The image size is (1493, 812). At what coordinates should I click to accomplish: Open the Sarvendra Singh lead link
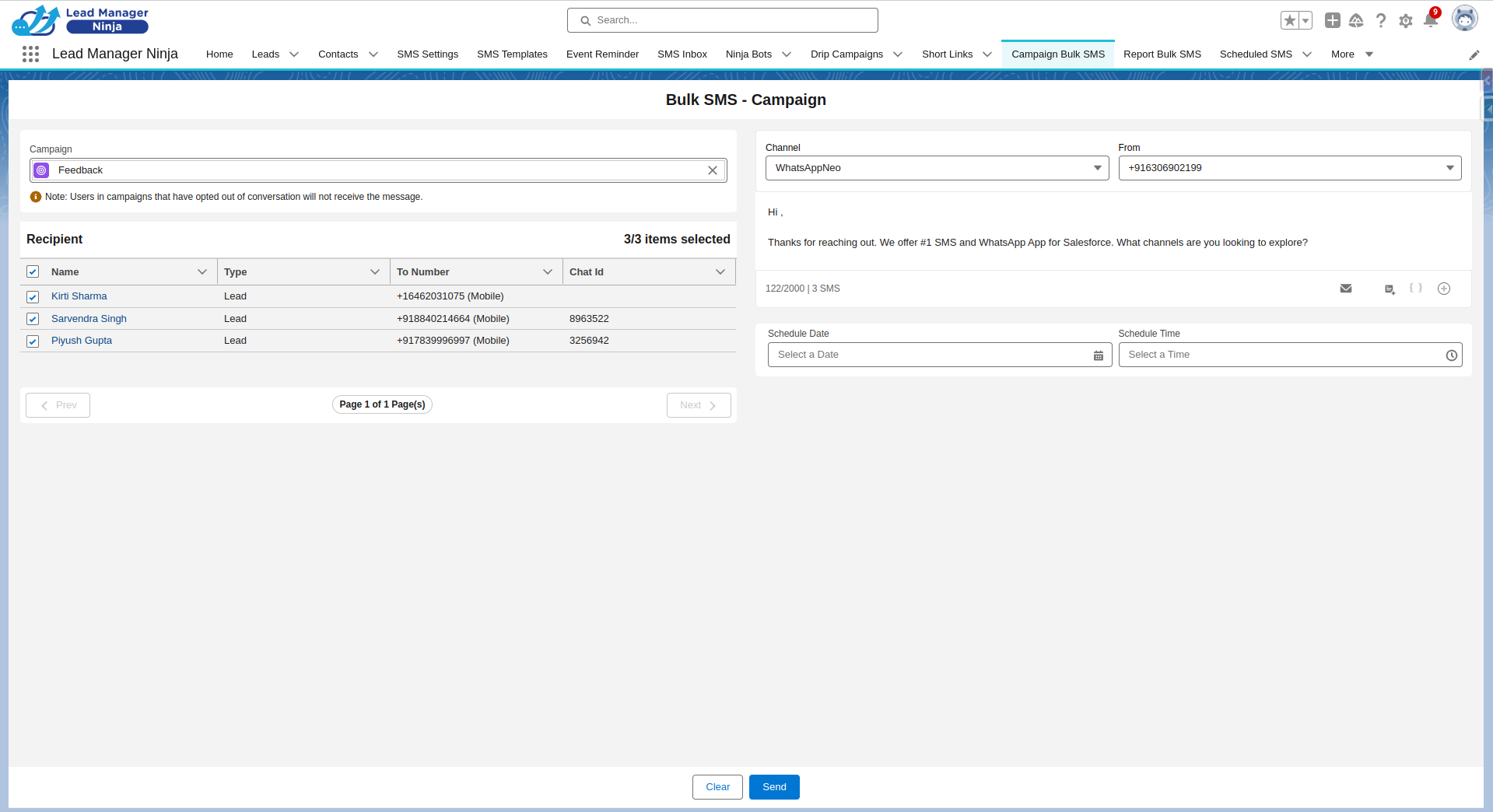tap(89, 319)
